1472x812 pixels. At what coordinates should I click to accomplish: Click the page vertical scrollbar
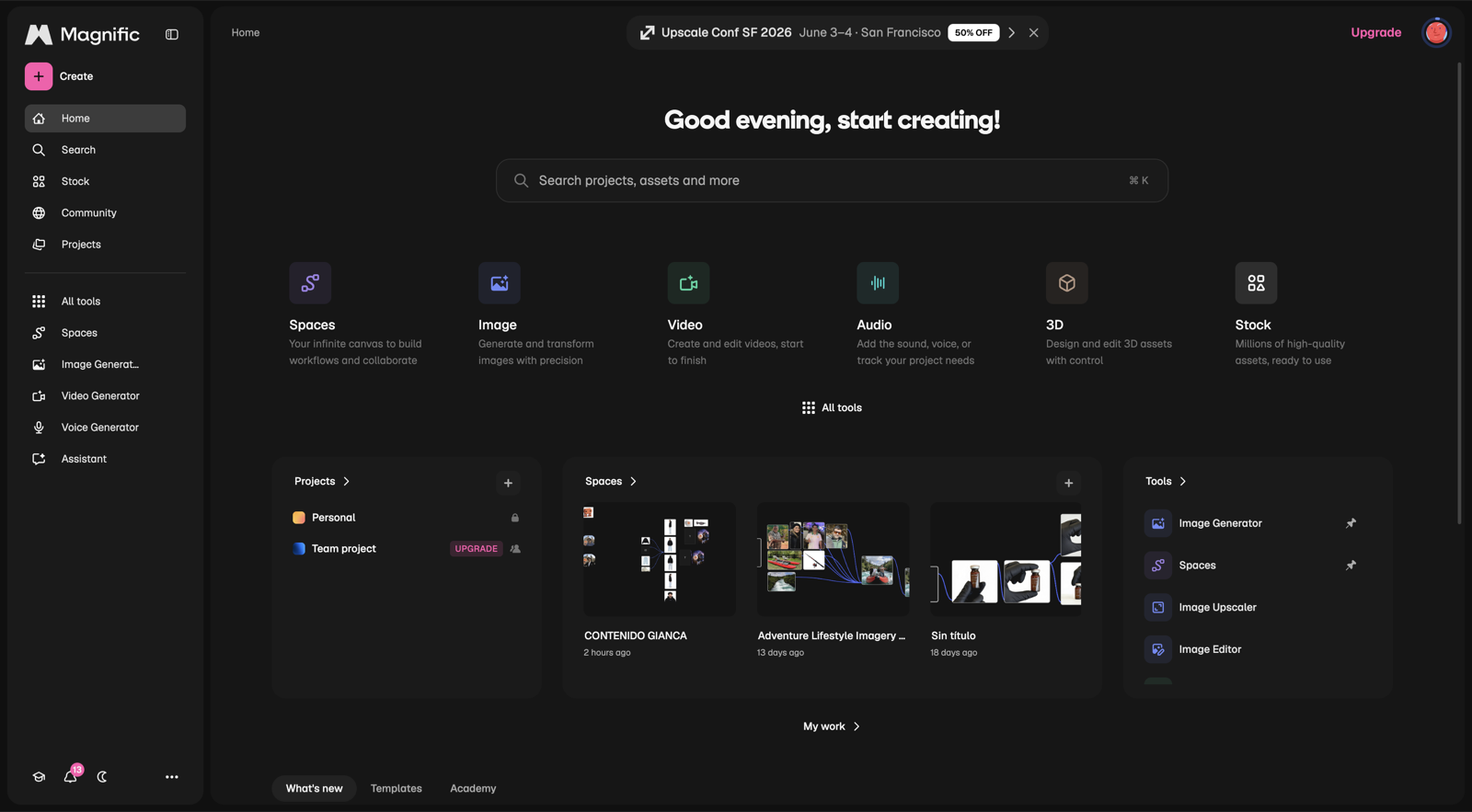(x=1459, y=294)
